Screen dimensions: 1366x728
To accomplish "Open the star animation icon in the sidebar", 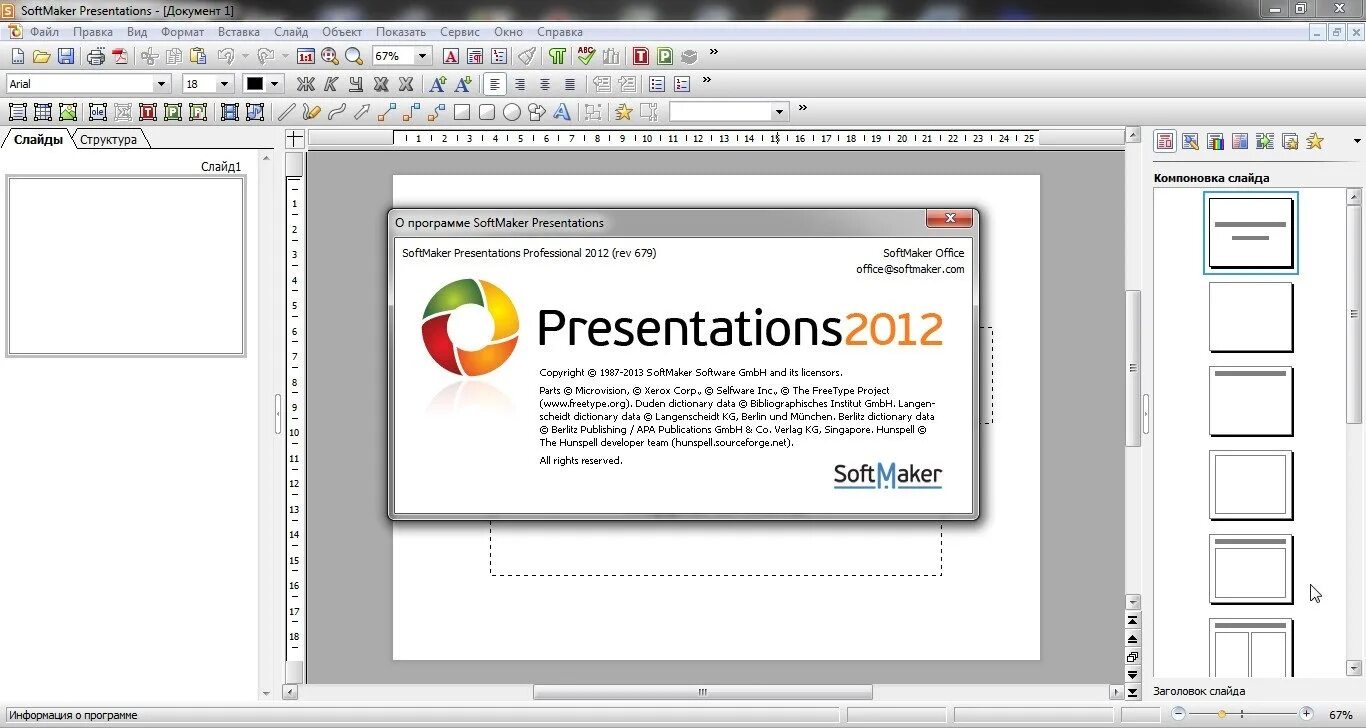I will [1315, 142].
